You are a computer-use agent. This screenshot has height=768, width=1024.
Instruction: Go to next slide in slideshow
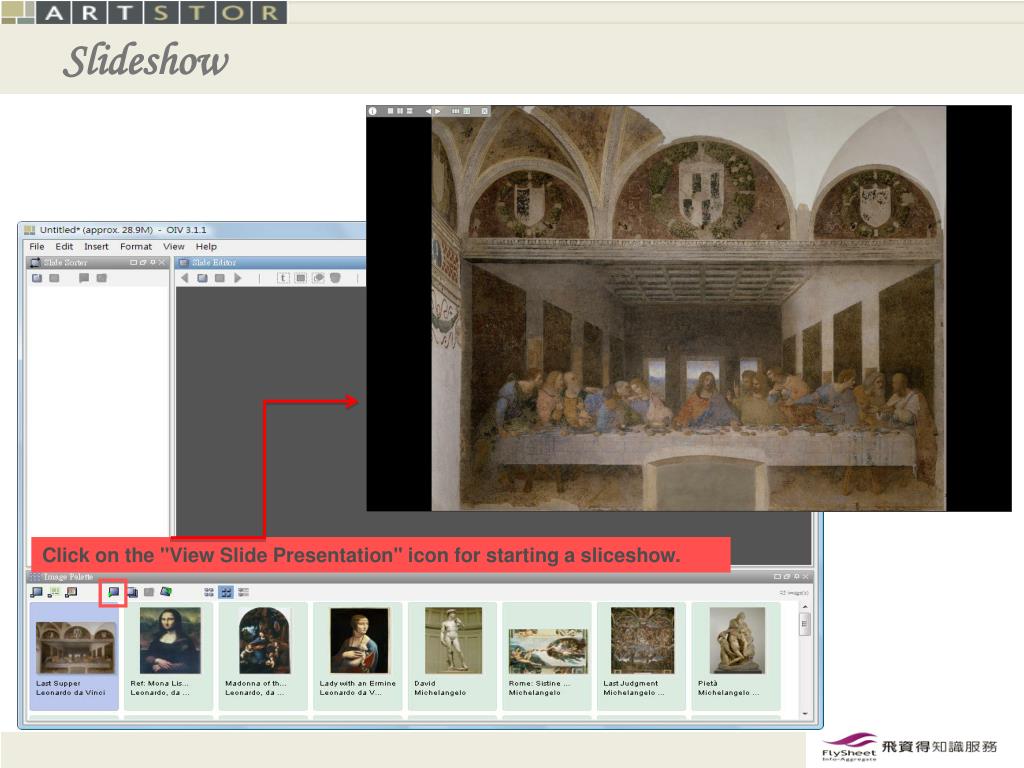[x=438, y=111]
